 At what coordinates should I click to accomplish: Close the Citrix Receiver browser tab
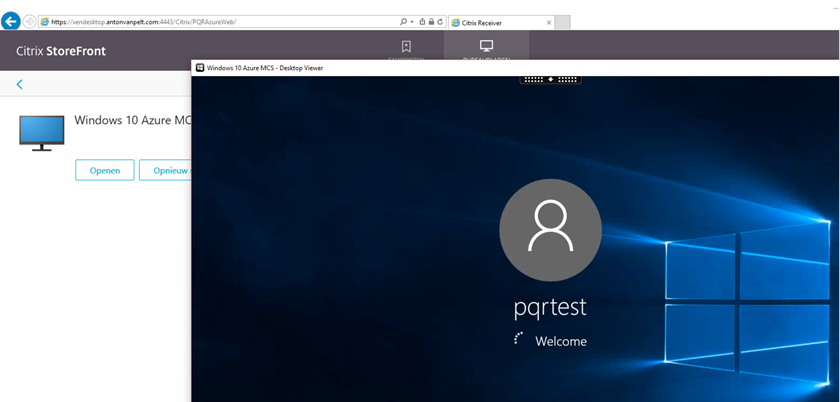point(549,23)
